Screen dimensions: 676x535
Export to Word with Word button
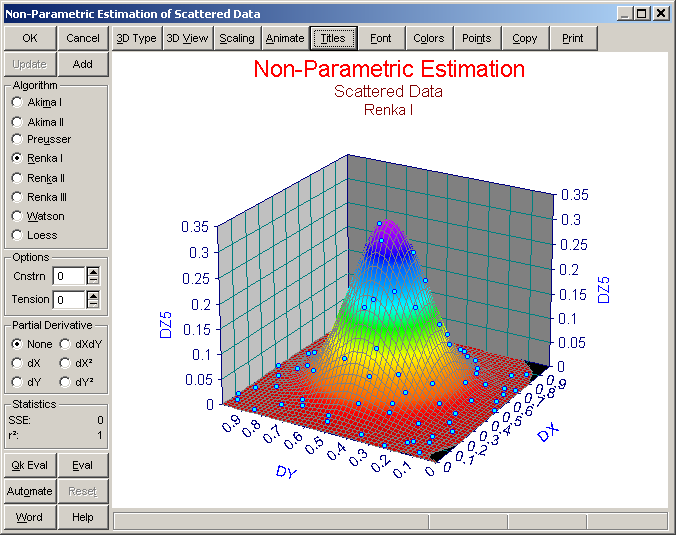pyautogui.click(x=30, y=517)
